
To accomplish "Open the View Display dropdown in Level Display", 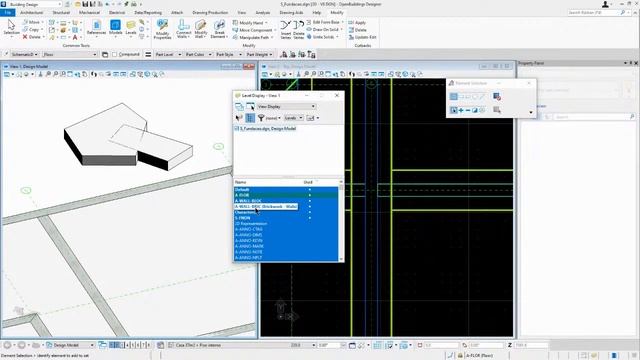I will [286, 107].
